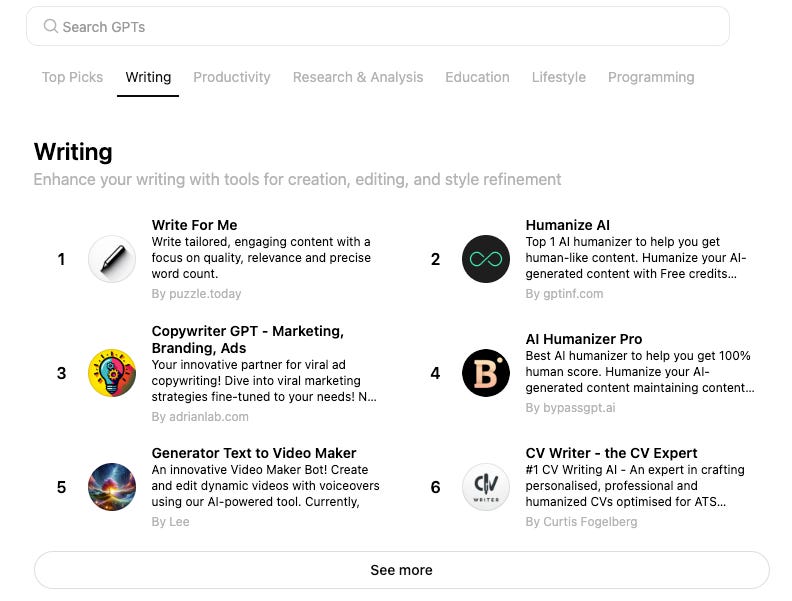The image size is (792, 601).
Task: Click 'By adrianlab.com' author text
Action: (x=200, y=417)
